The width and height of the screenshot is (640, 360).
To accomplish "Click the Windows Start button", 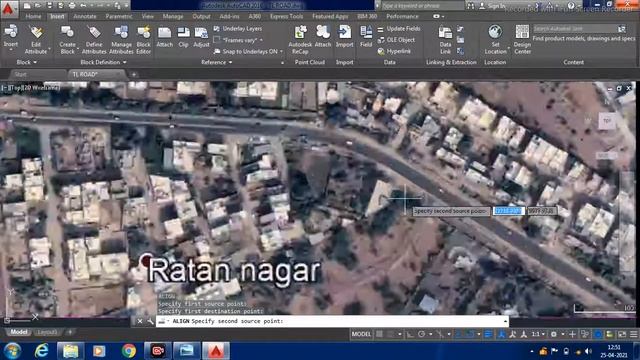I will point(12,351).
